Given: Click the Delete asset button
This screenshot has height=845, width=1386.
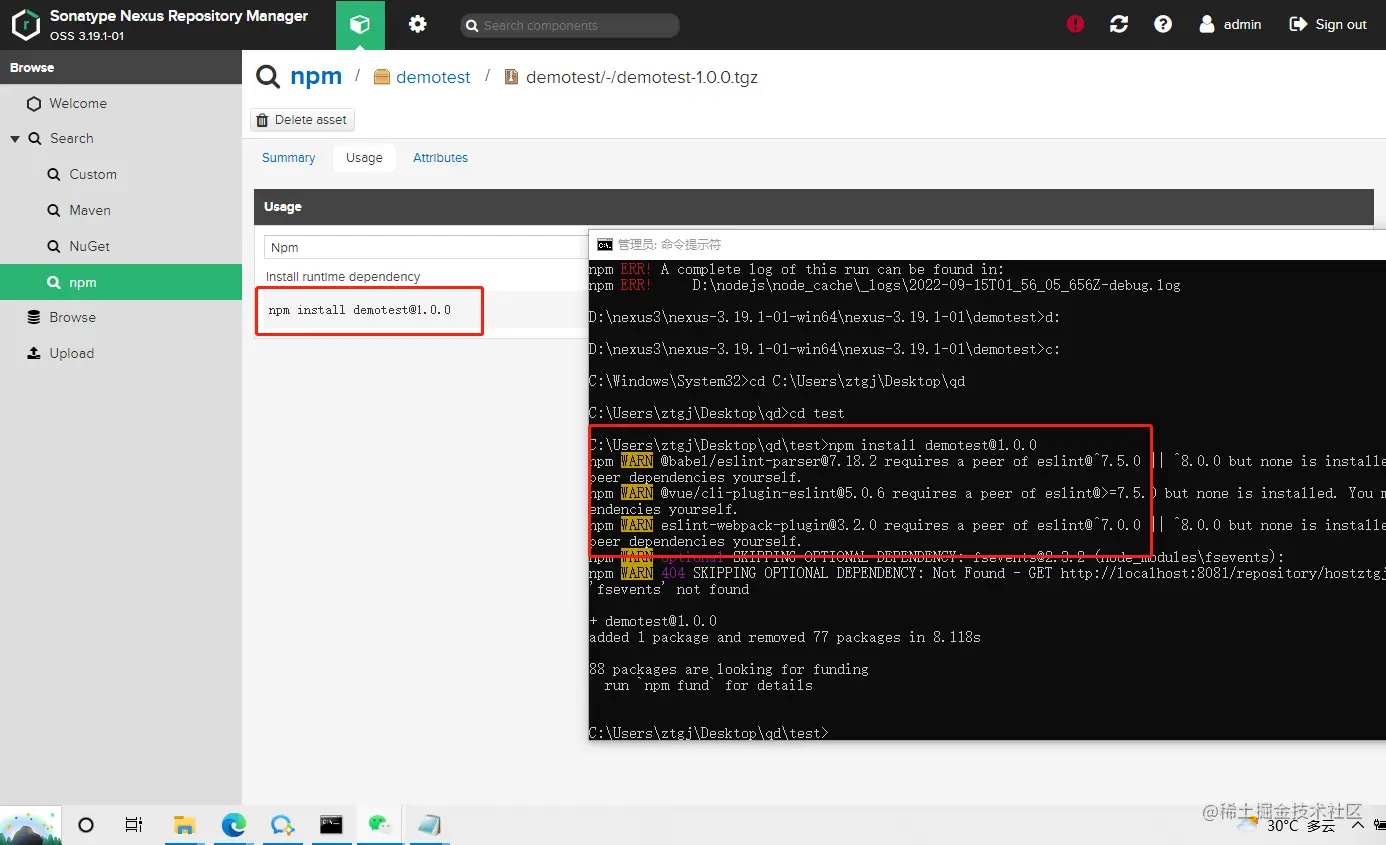Looking at the screenshot, I should coord(302,120).
